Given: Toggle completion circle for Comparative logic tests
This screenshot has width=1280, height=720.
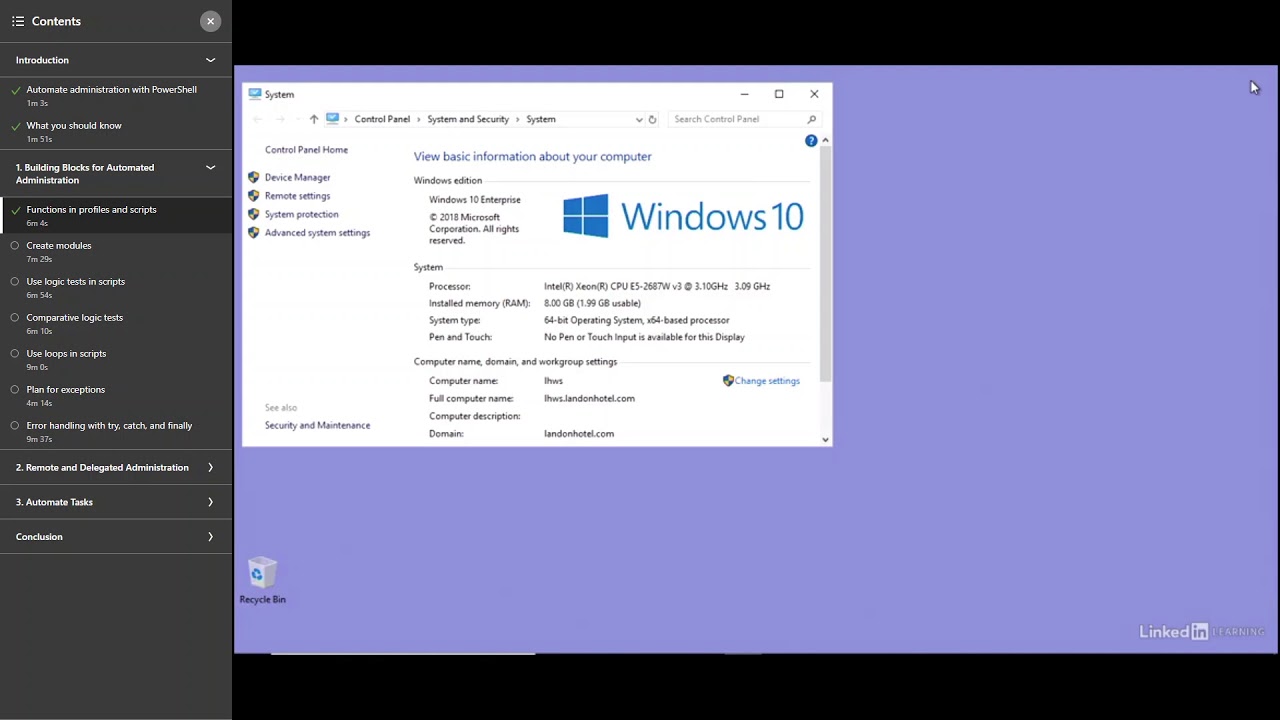Looking at the screenshot, I should [15, 317].
